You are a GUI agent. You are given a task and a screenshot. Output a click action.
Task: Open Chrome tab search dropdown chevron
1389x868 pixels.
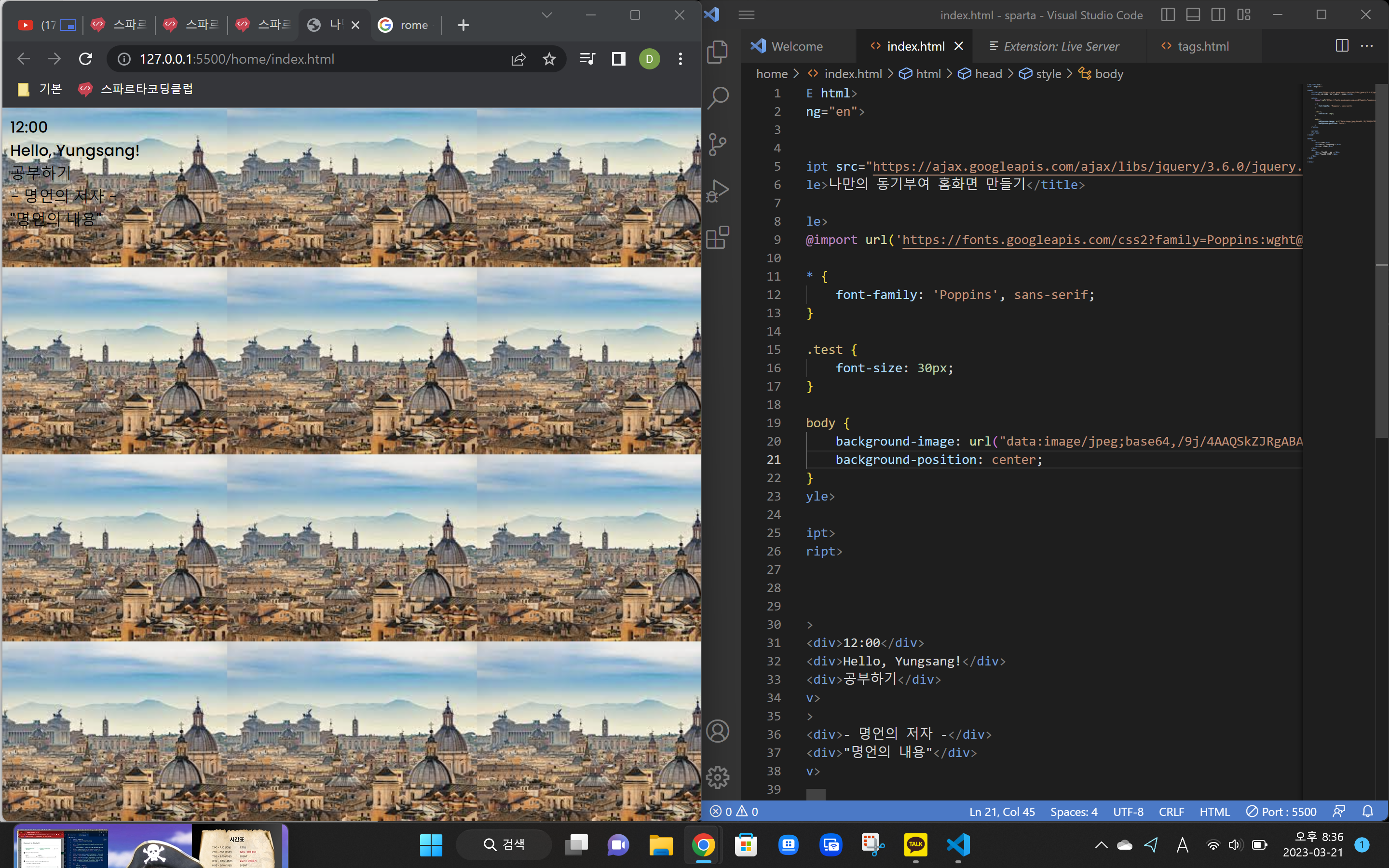click(x=546, y=15)
